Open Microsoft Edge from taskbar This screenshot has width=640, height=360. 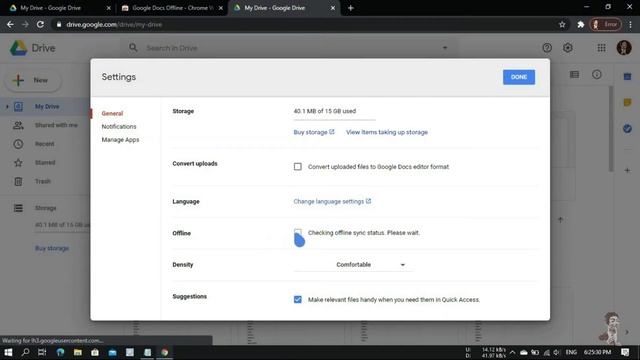tap(60, 352)
